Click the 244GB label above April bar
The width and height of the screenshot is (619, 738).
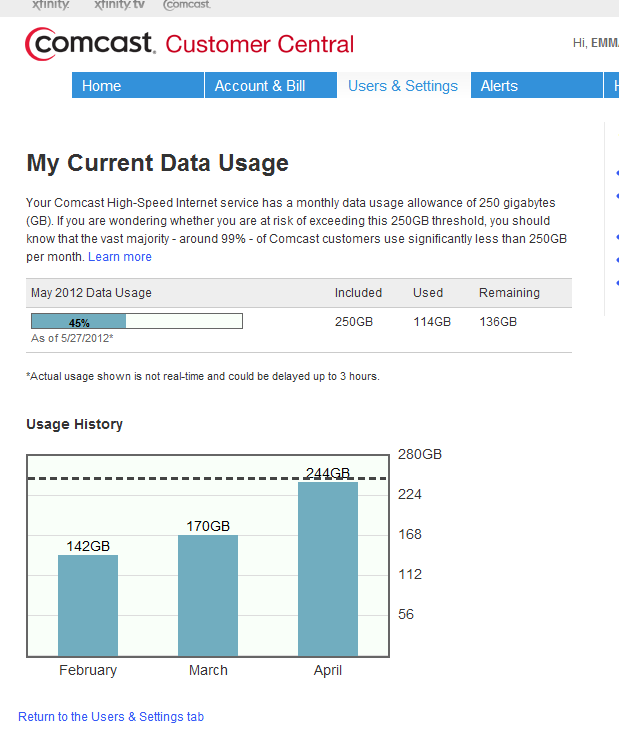click(328, 474)
